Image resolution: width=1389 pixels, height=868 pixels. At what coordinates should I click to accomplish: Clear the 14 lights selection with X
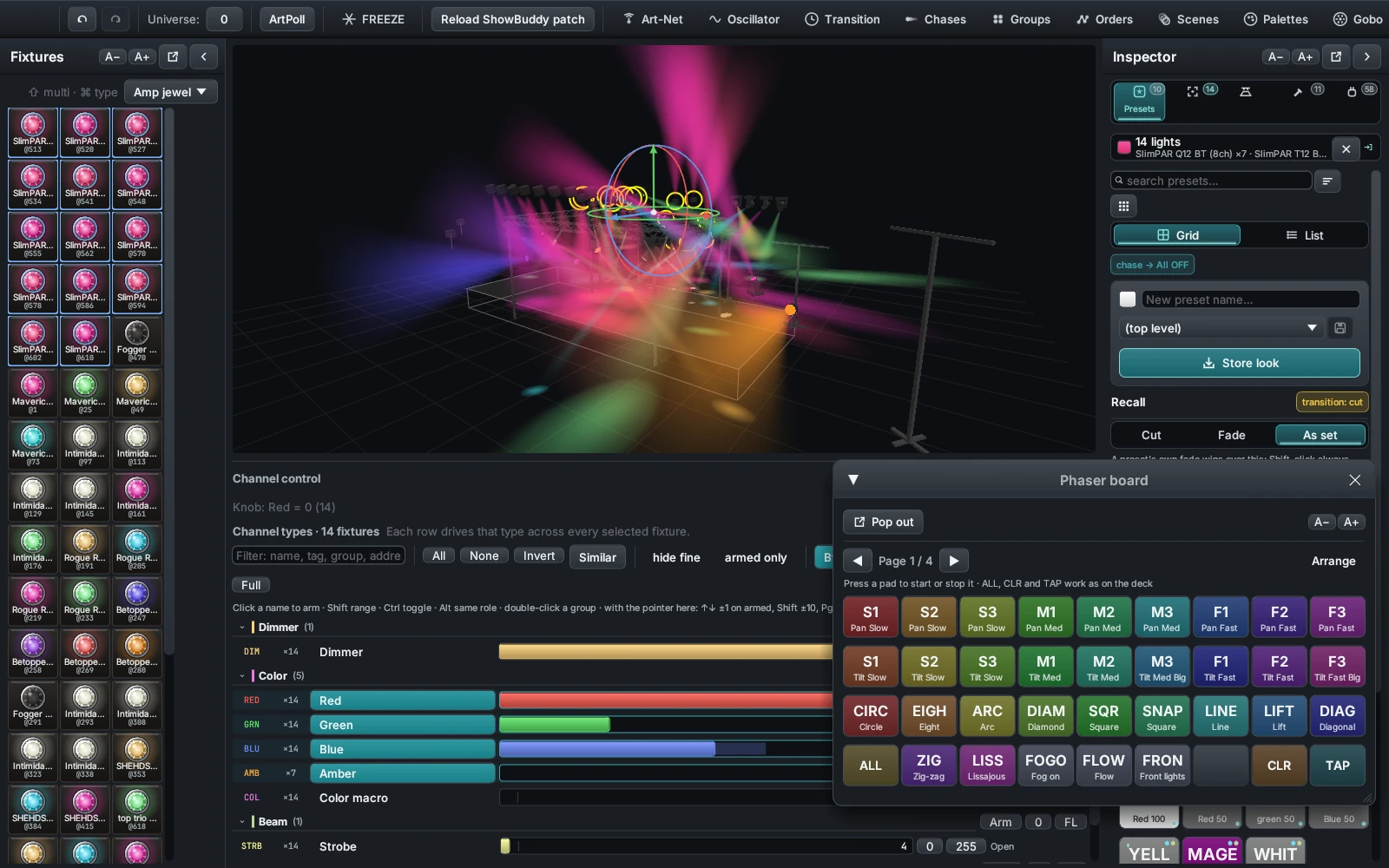pyautogui.click(x=1346, y=148)
